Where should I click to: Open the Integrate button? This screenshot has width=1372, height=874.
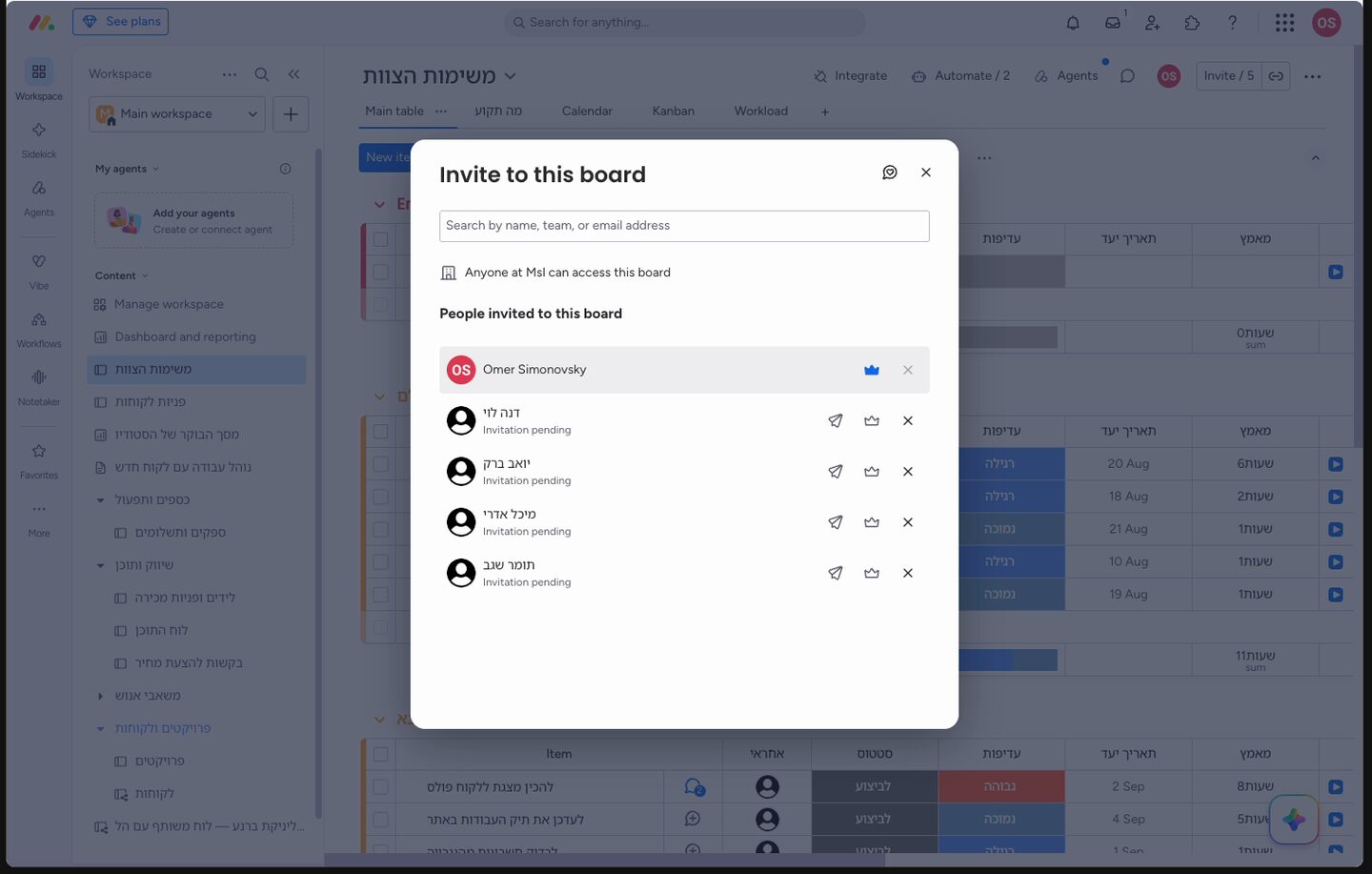pyautogui.click(x=850, y=76)
